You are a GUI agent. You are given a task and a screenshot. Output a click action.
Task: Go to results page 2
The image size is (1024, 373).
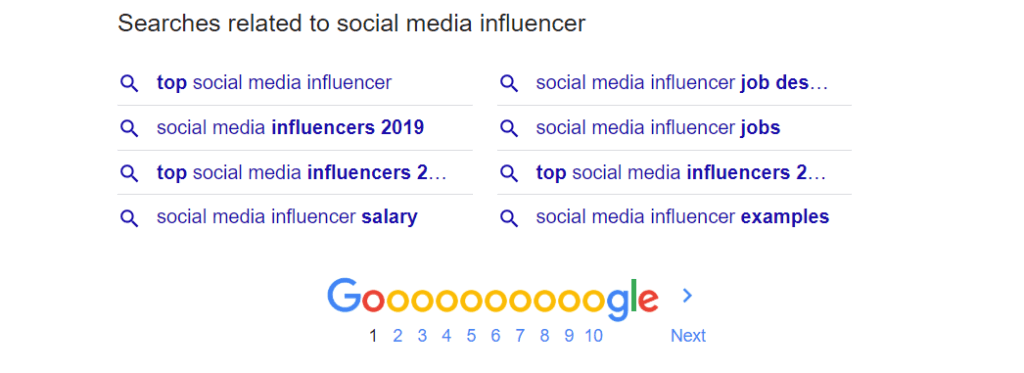point(397,336)
